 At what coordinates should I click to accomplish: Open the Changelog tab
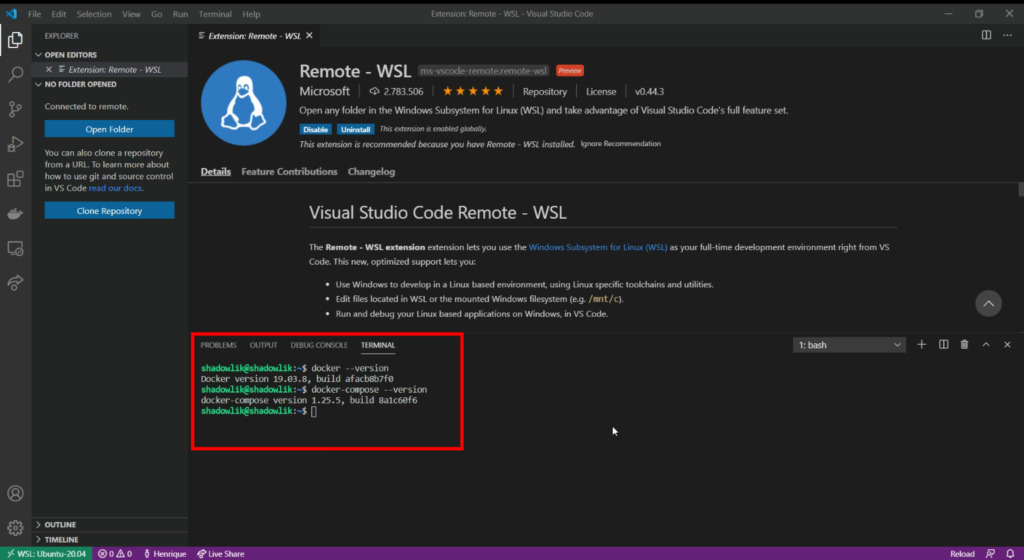point(371,172)
